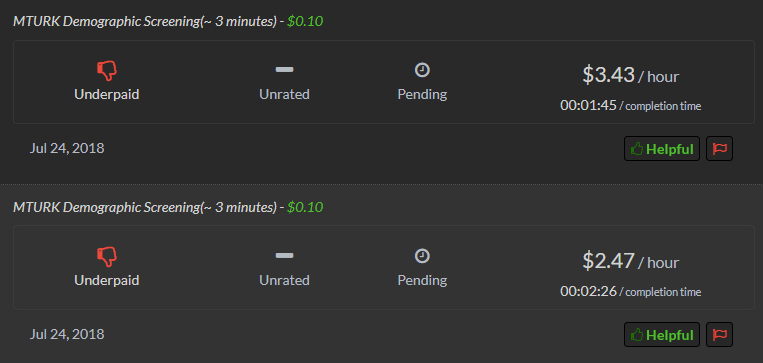763x363 pixels.
Task: Click the $2.47 / hour rate
Action: [631, 261]
